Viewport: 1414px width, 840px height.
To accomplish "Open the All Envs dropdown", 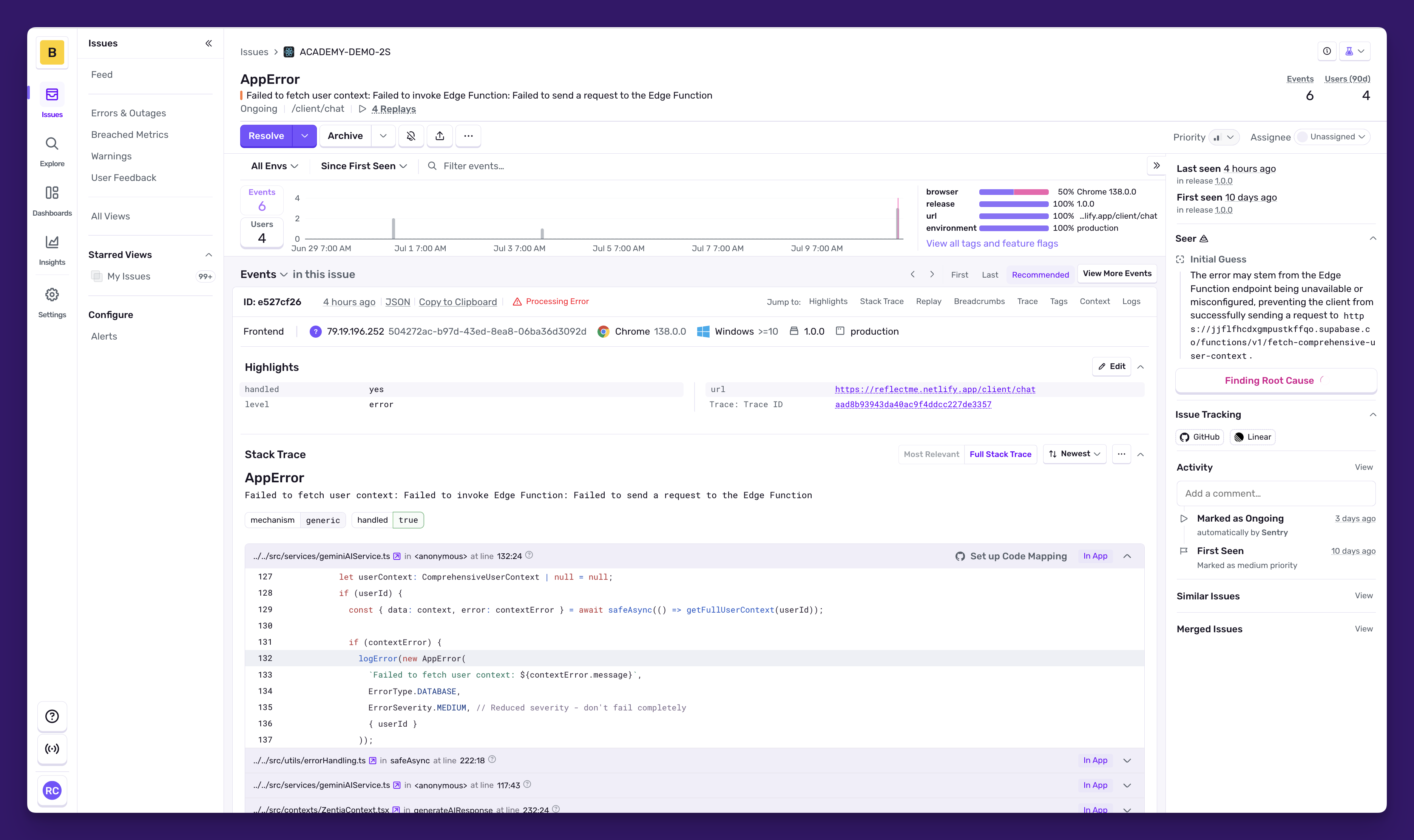I will point(275,166).
